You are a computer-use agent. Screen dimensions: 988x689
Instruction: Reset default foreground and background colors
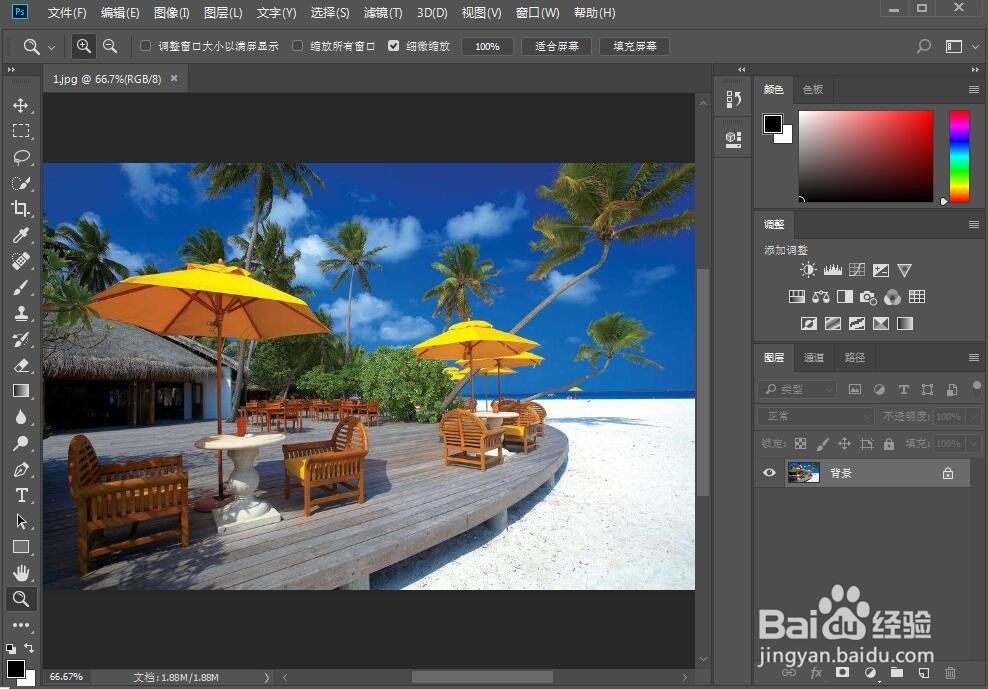click(11, 648)
